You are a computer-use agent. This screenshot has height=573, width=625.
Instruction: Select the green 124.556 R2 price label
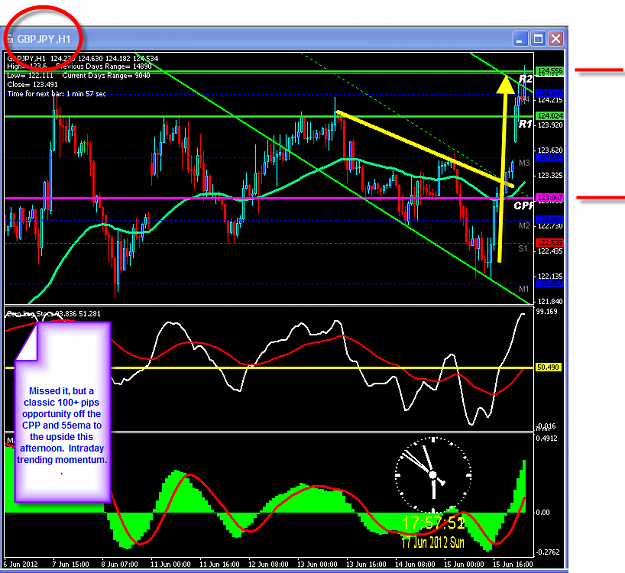pyautogui.click(x=550, y=71)
